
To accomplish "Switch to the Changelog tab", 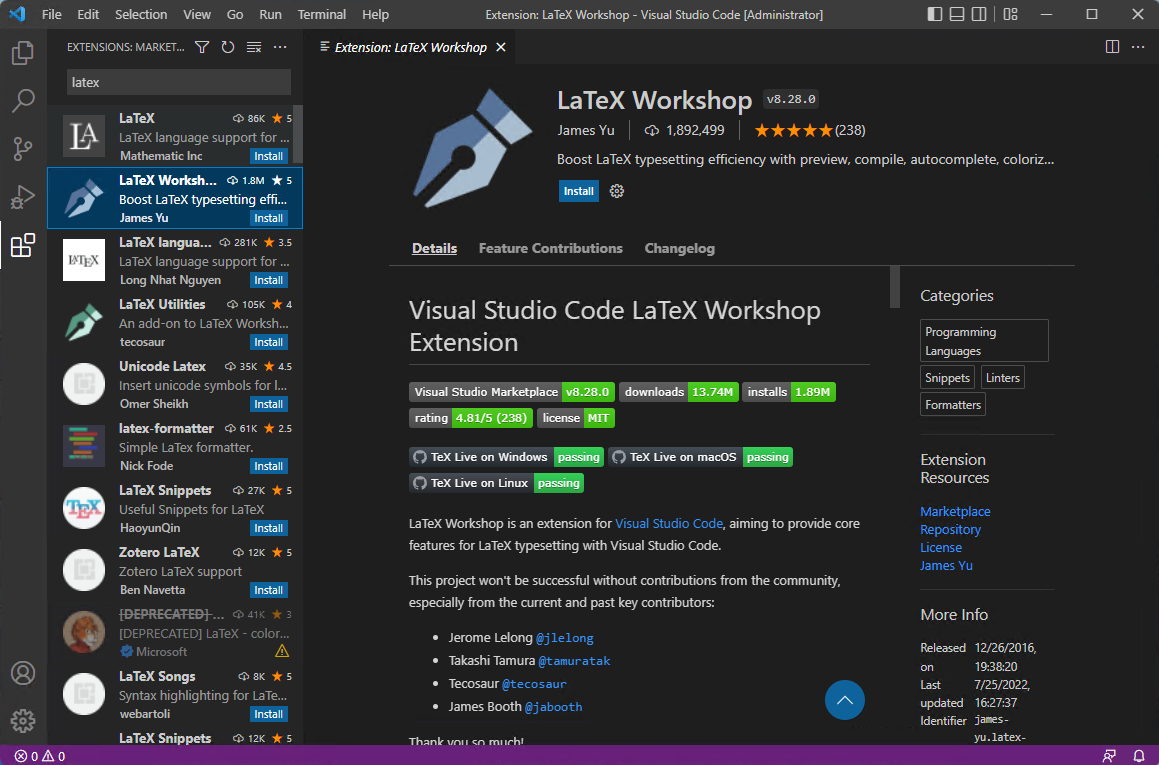I will [x=679, y=248].
